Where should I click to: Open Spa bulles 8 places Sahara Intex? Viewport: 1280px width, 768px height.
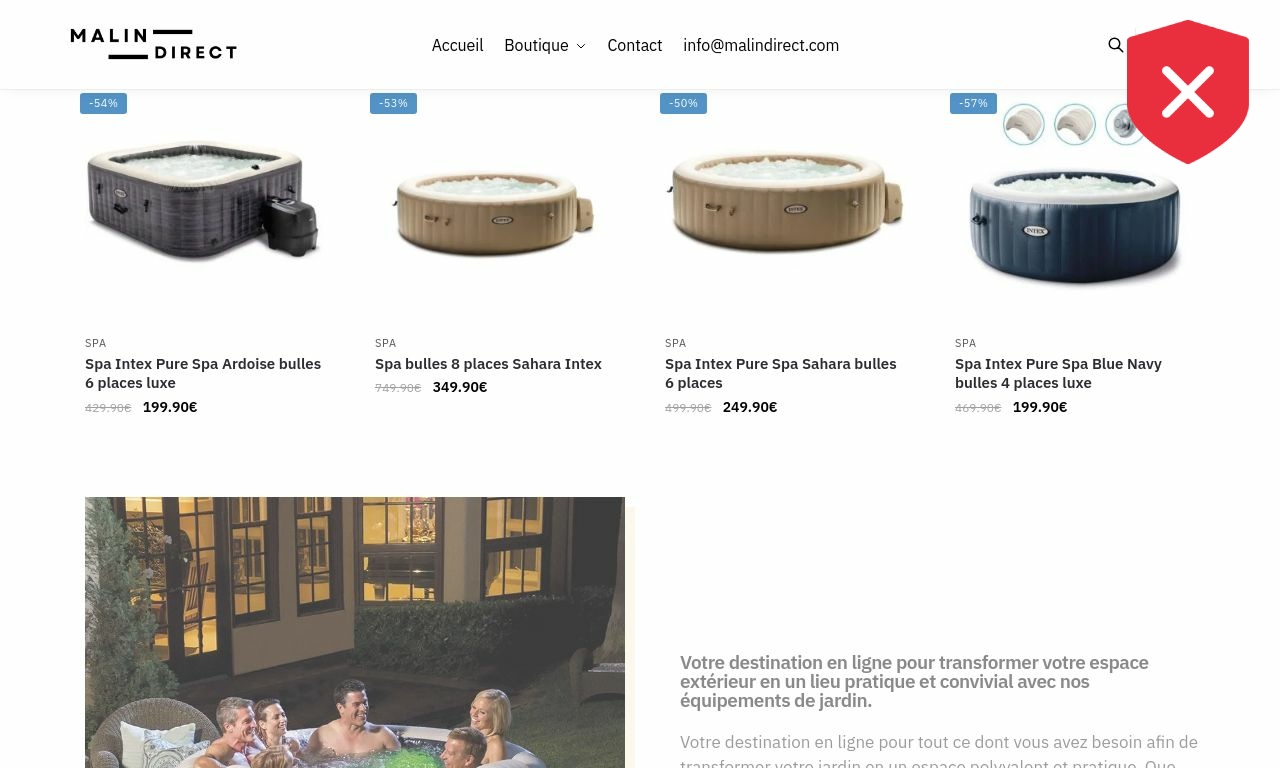pos(488,364)
